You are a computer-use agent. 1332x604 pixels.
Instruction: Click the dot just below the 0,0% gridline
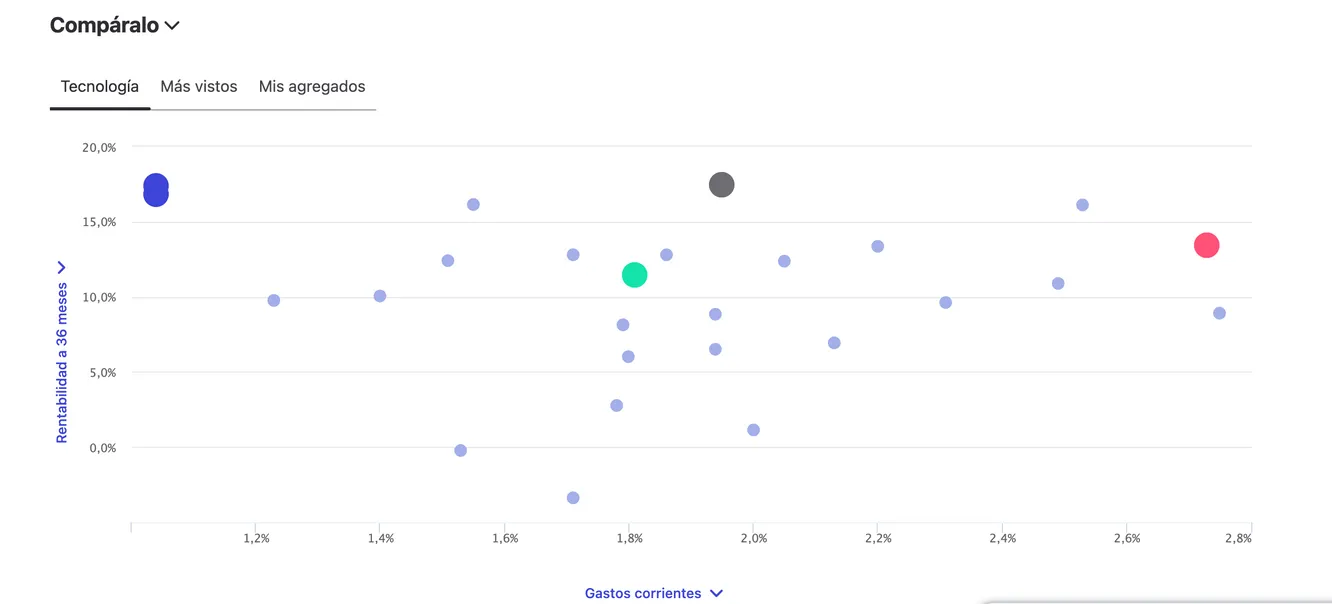[x=460, y=451]
